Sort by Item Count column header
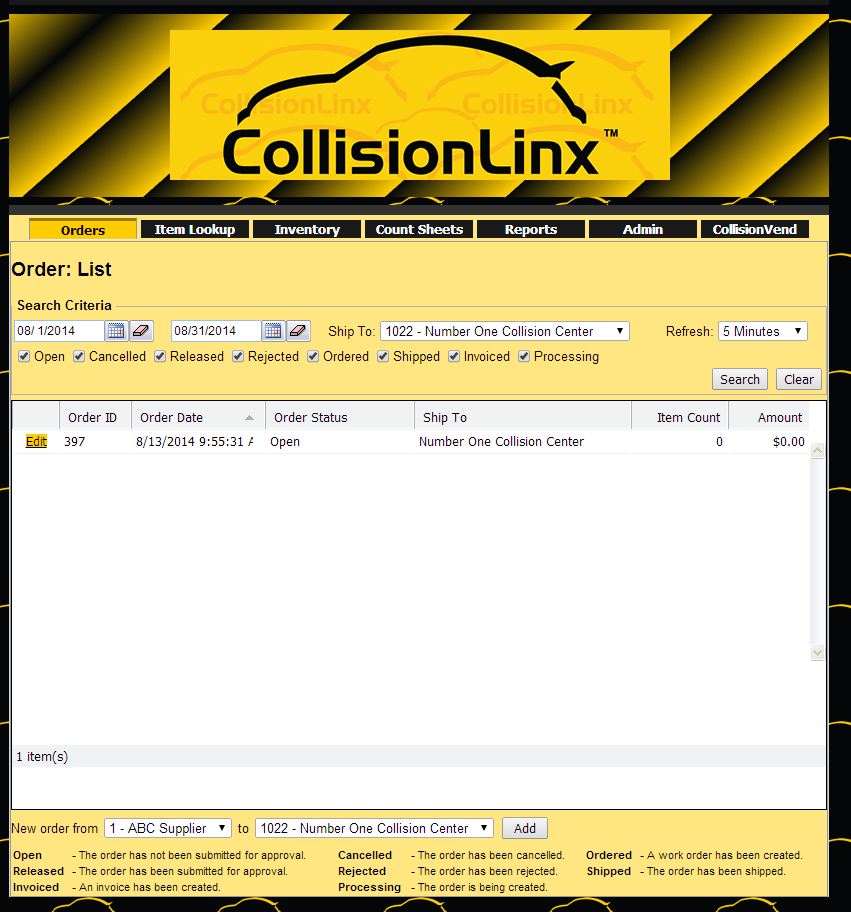The image size is (851, 912). point(680,418)
